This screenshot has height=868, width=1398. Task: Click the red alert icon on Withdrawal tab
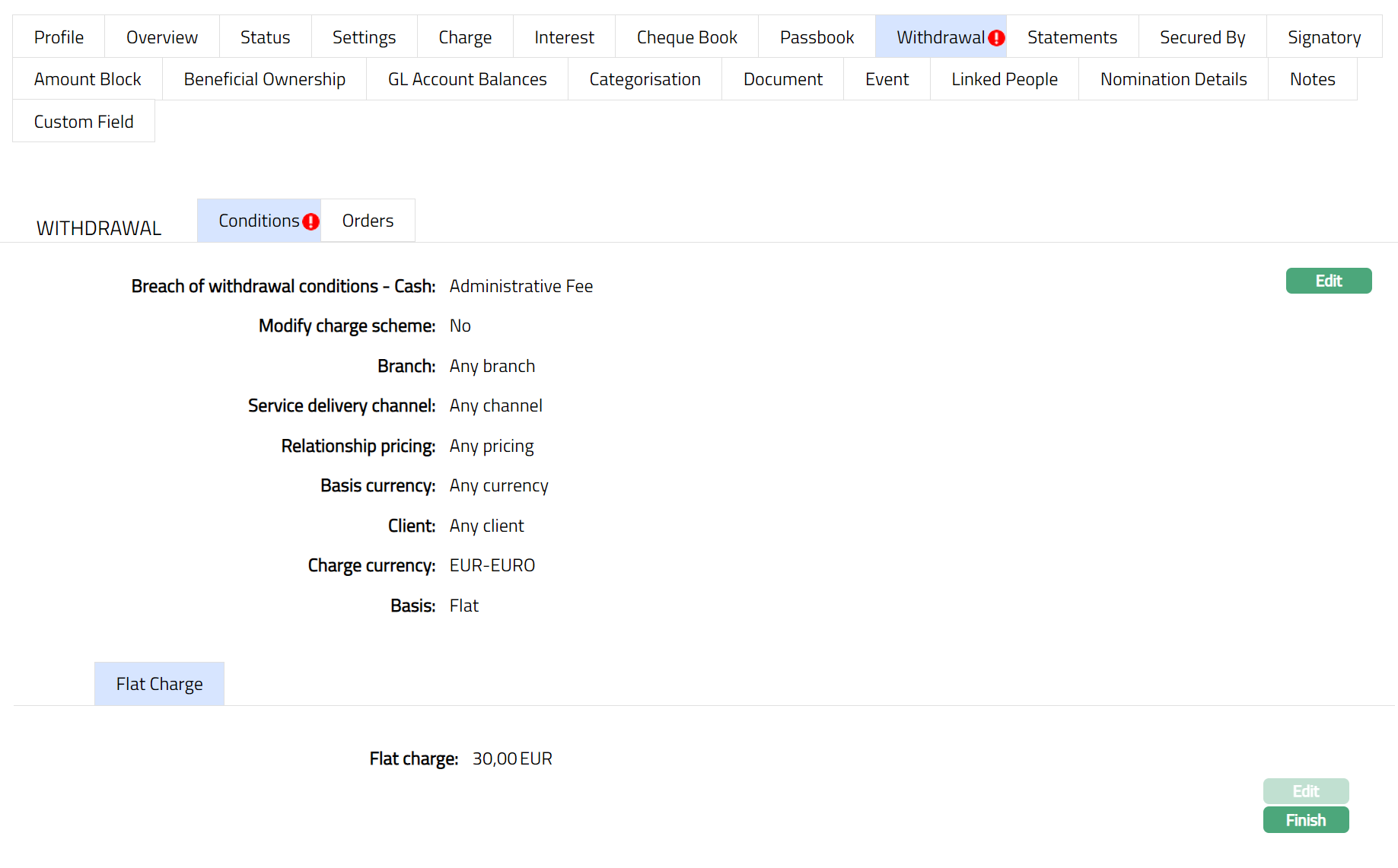click(x=996, y=38)
